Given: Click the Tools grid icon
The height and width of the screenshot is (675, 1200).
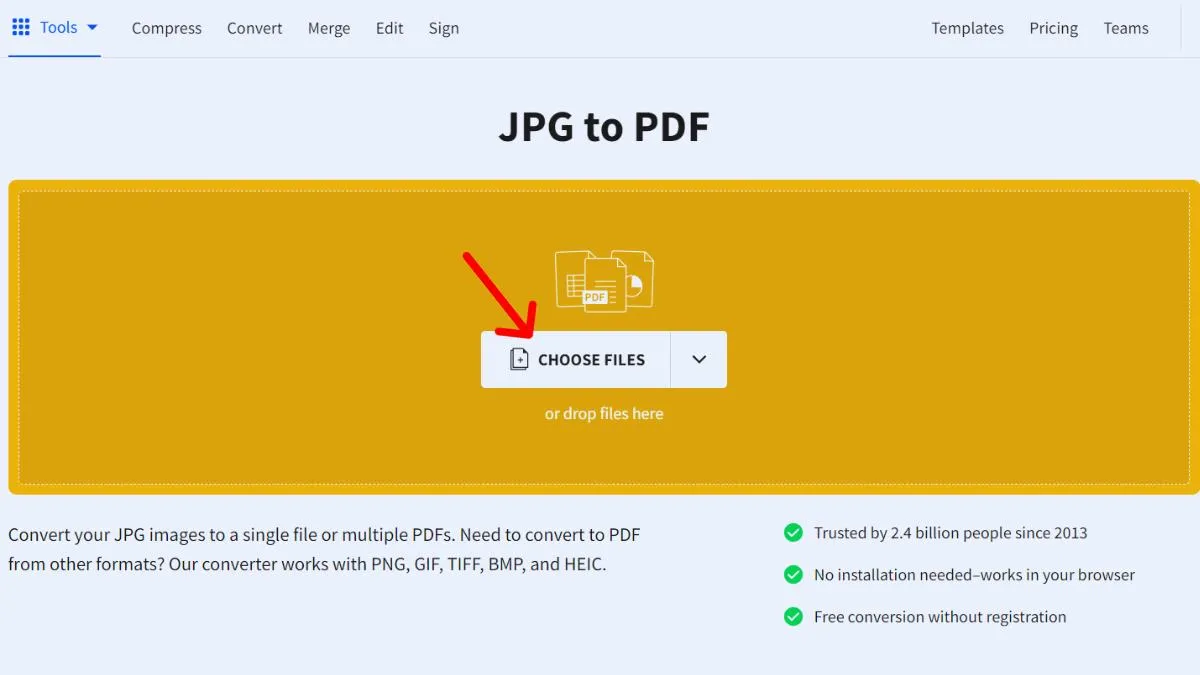Looking at the screenshot, I should click(x=20, y=27).
